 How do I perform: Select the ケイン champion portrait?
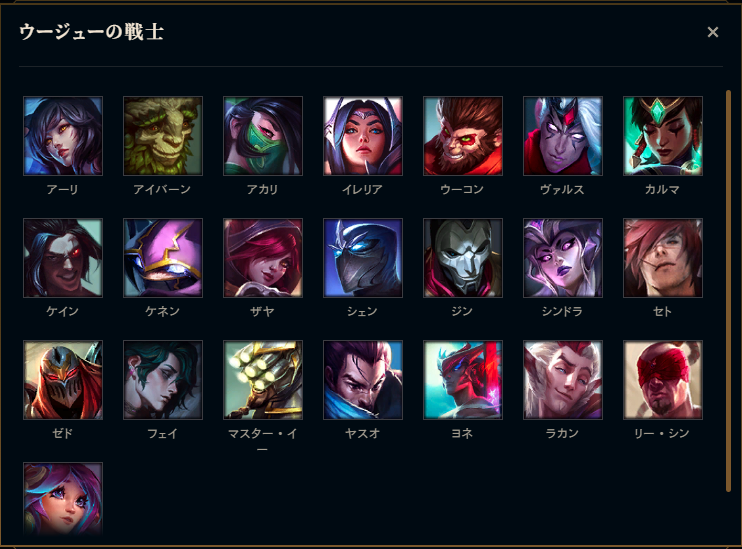[x=63, y=258]
